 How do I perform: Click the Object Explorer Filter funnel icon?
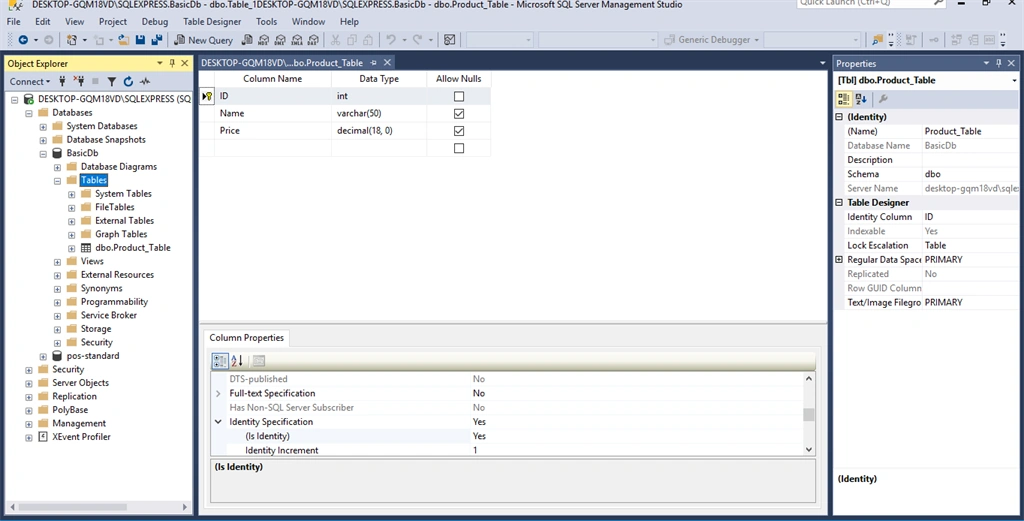pos(112,82)
